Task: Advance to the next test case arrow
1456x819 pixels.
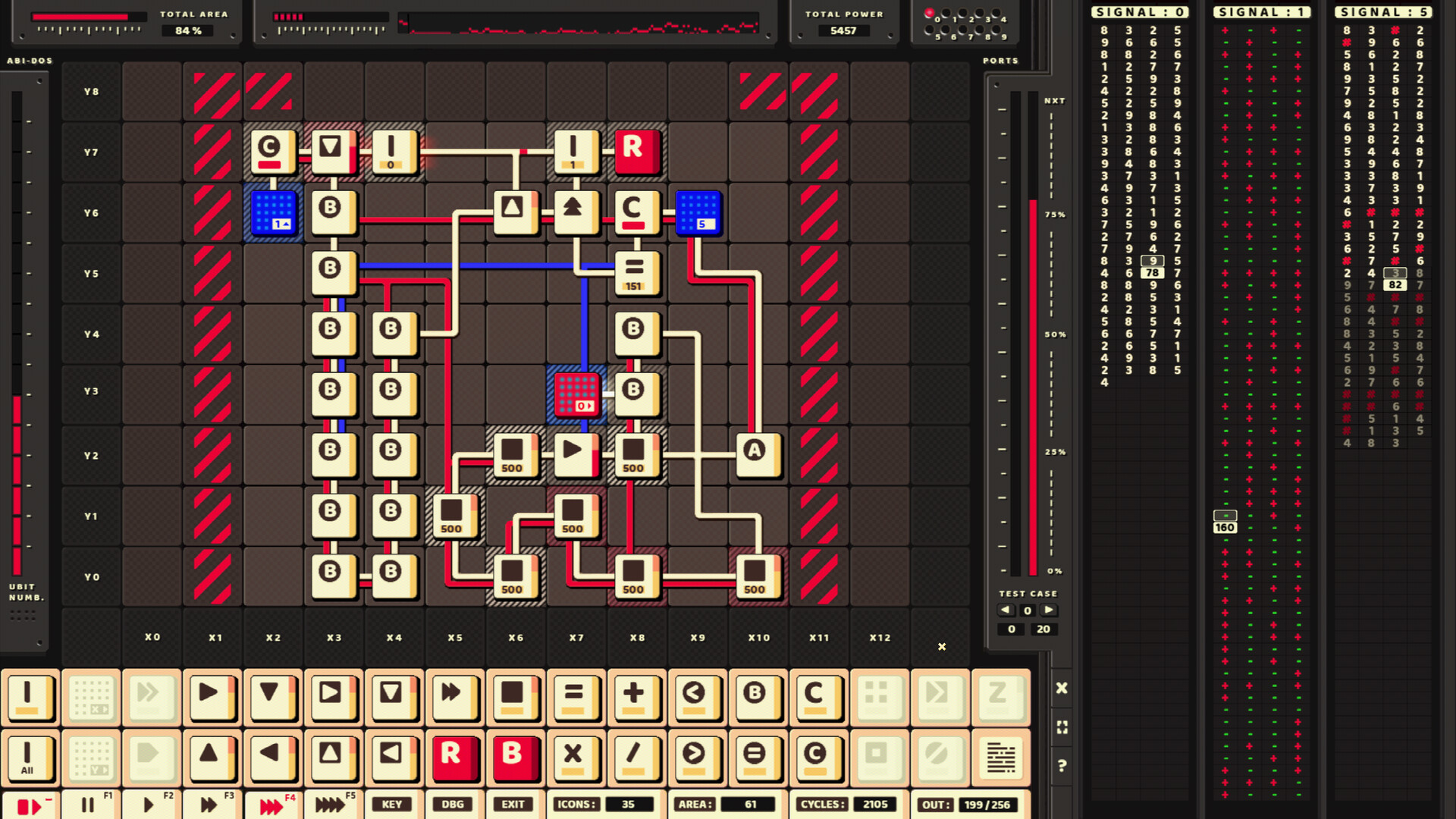Action: (1050, 610)
